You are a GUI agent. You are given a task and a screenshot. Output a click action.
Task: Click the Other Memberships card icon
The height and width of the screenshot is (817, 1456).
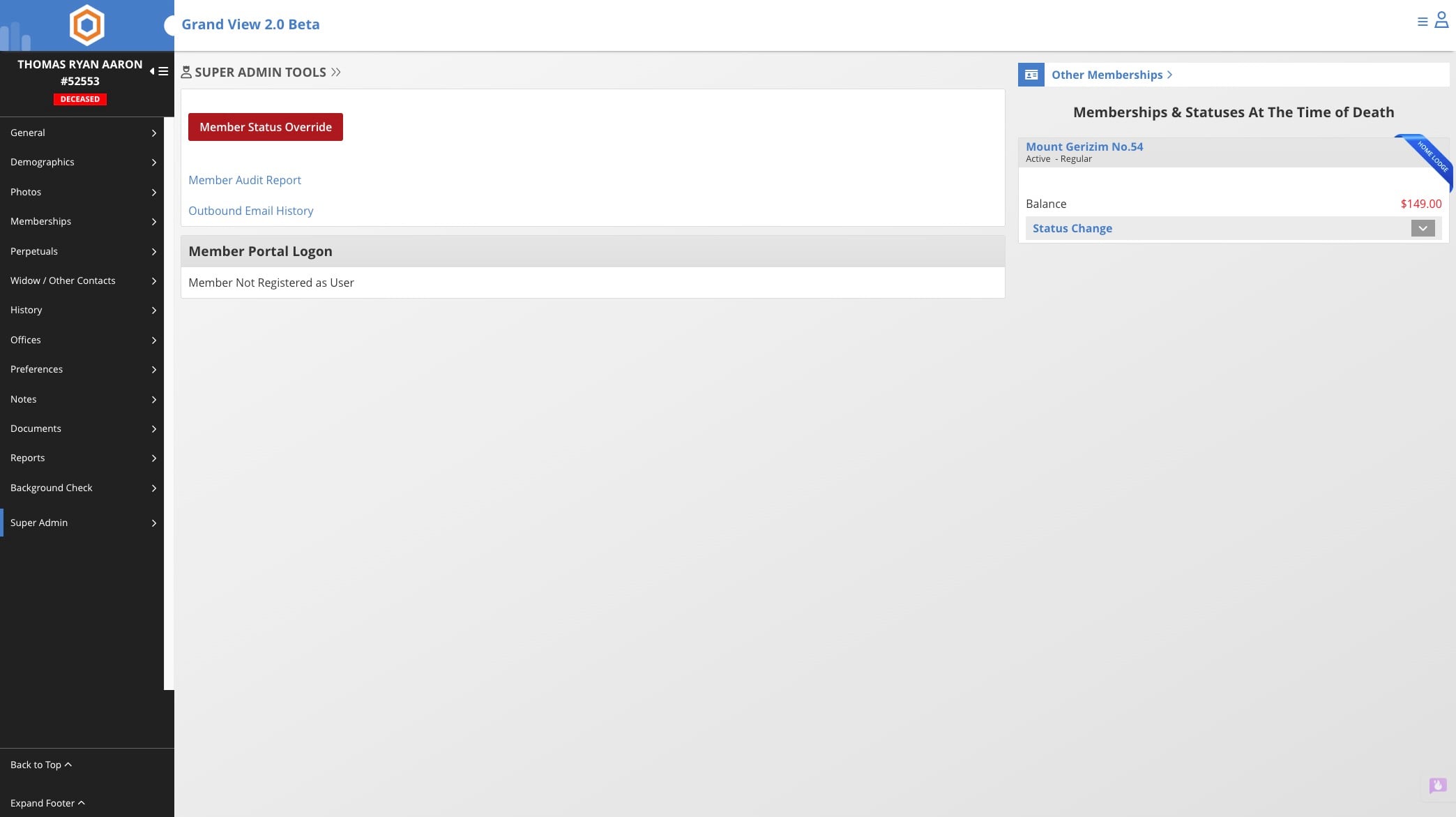pyautogui.click(x=1031, y=75)
